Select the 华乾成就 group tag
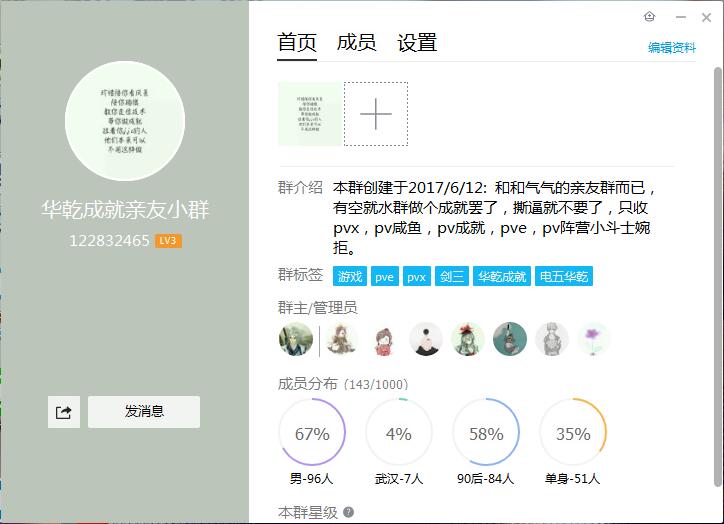Viewport: 724px width, 524px height. pyautogui.click(x=501, y=276)
